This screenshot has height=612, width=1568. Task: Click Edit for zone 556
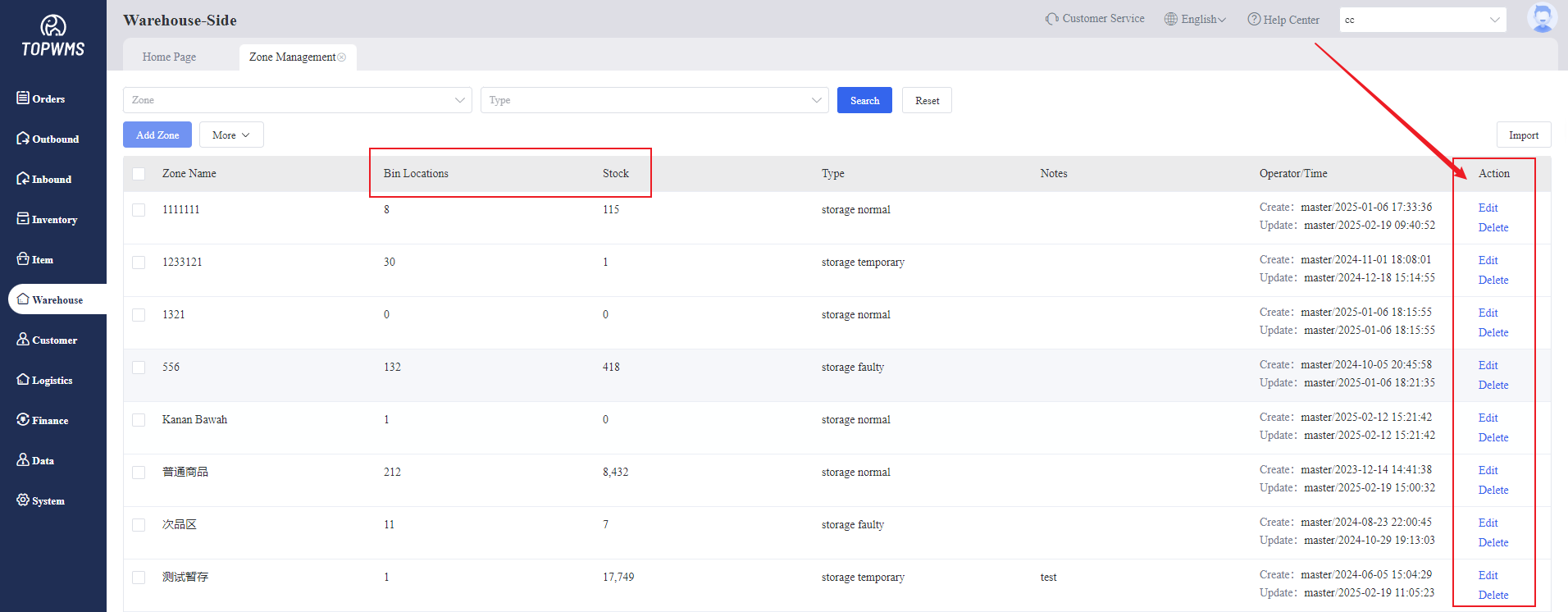[1488, 365]
